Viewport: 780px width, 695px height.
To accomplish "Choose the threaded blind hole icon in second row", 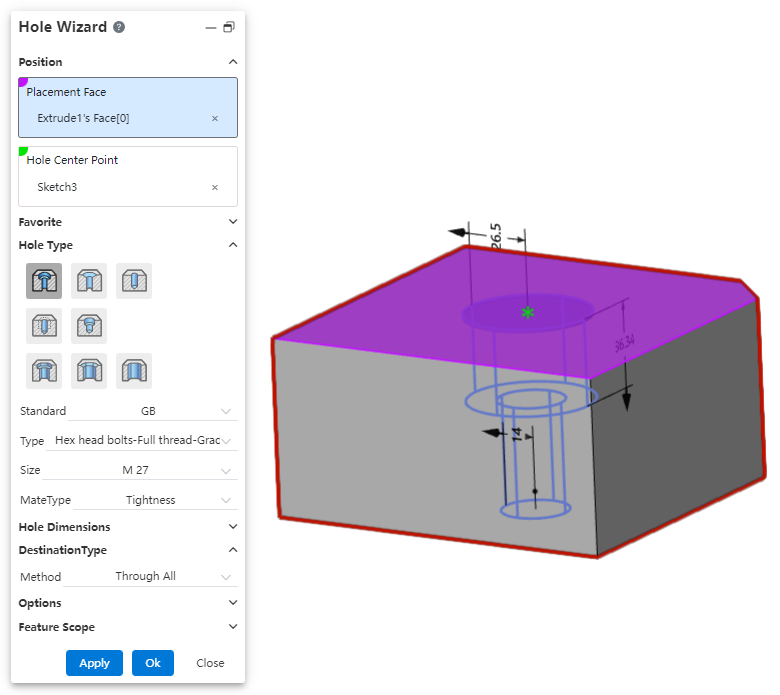I will click(x=44, y=326).
